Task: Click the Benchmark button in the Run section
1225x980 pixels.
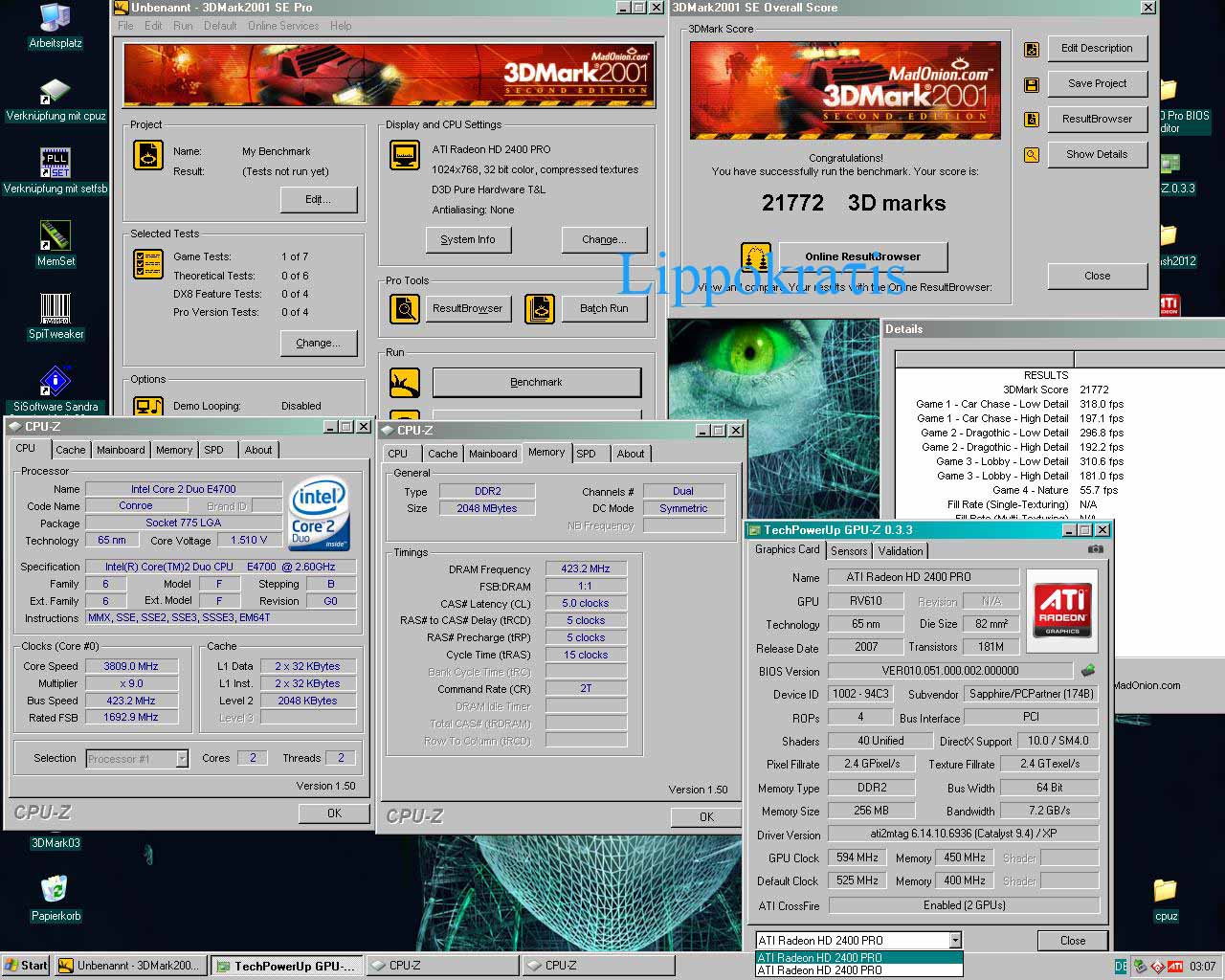Action: [537, 382]
